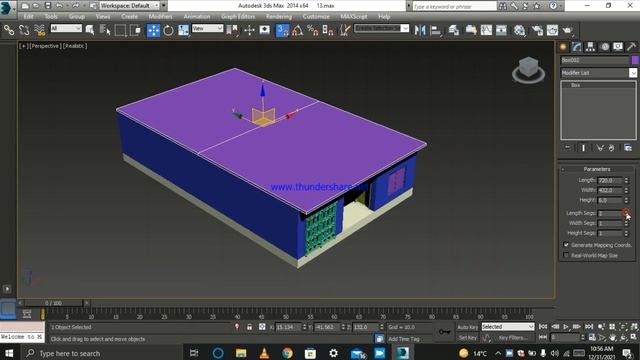Screen dimensions: 640x360
Task: Click the Mirror tool icon
Action: (x=420, y=30)
